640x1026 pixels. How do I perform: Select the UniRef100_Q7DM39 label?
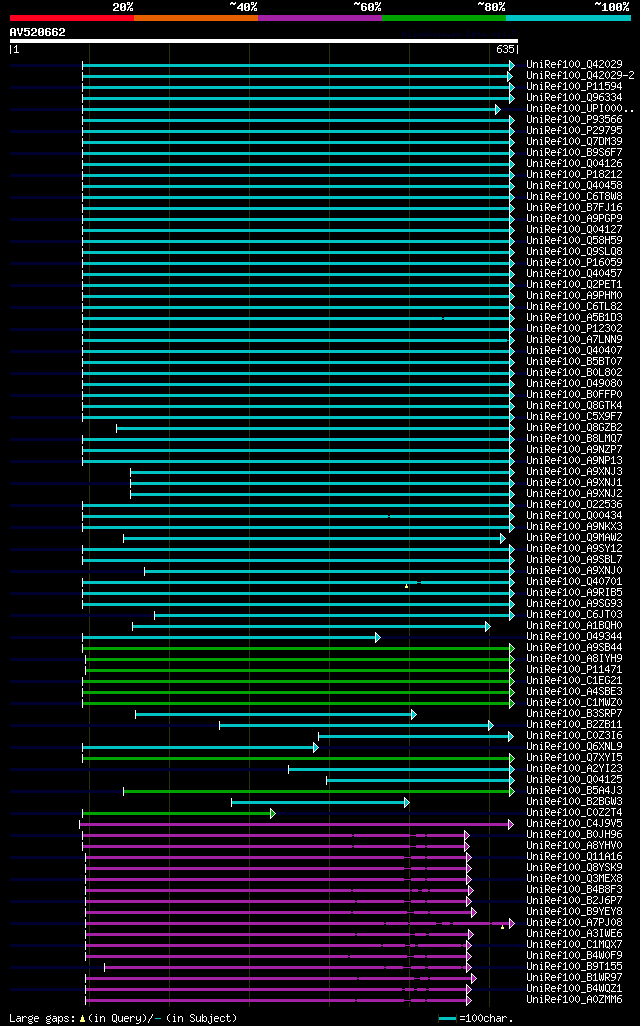point(575,141)
